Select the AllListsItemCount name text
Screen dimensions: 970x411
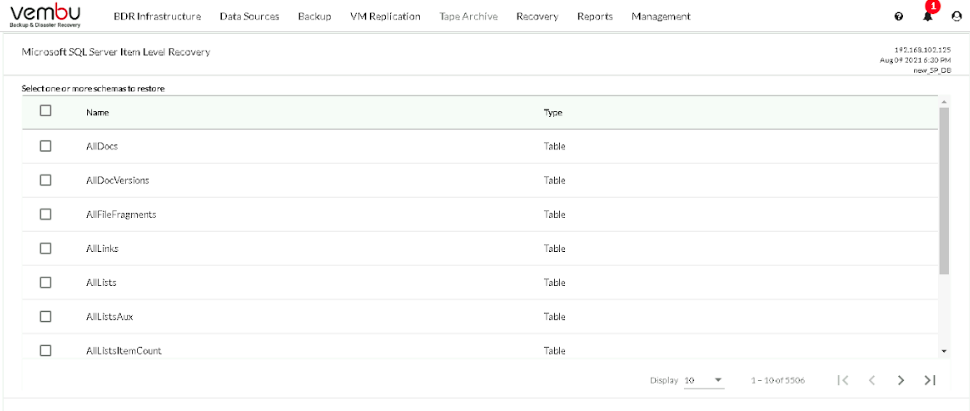coord(124,351)
